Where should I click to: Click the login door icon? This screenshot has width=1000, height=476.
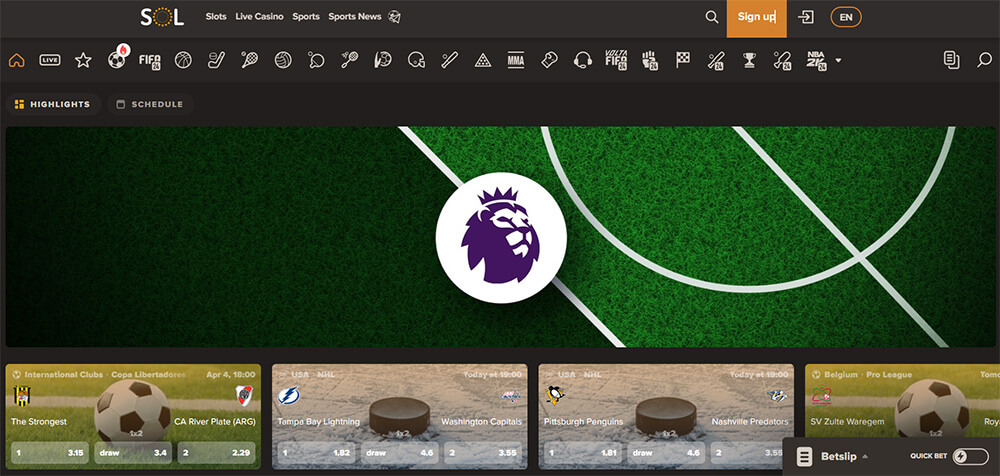coord(806,18)
